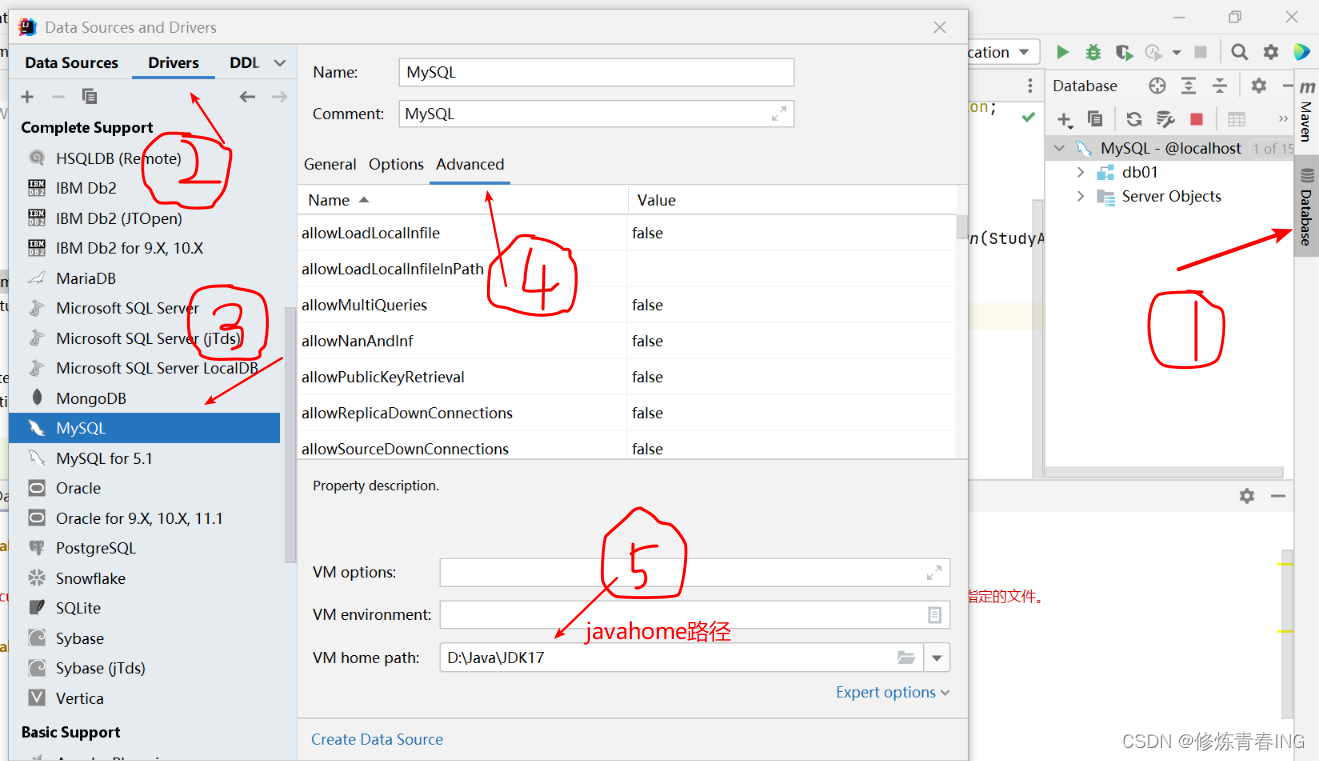Switch to the Options tab
The image size is (1319, 761).
(x=396, y=164)
